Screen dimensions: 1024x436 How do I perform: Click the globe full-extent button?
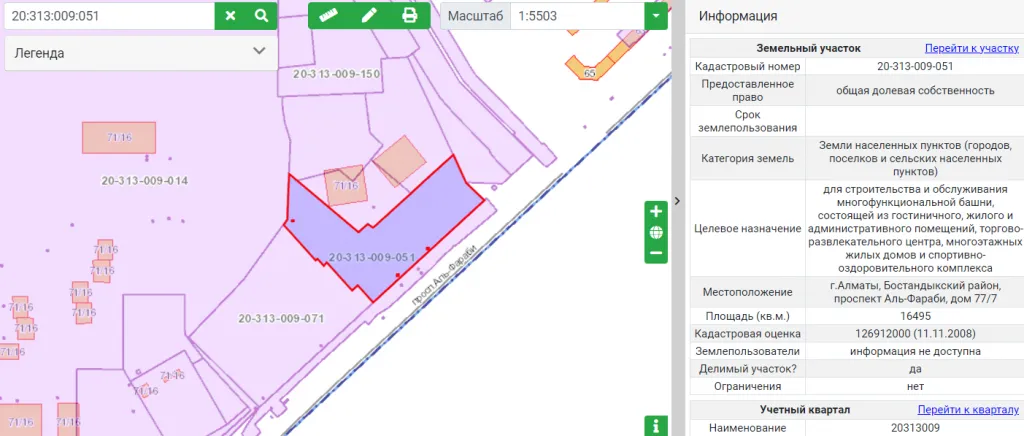point(656,232)
